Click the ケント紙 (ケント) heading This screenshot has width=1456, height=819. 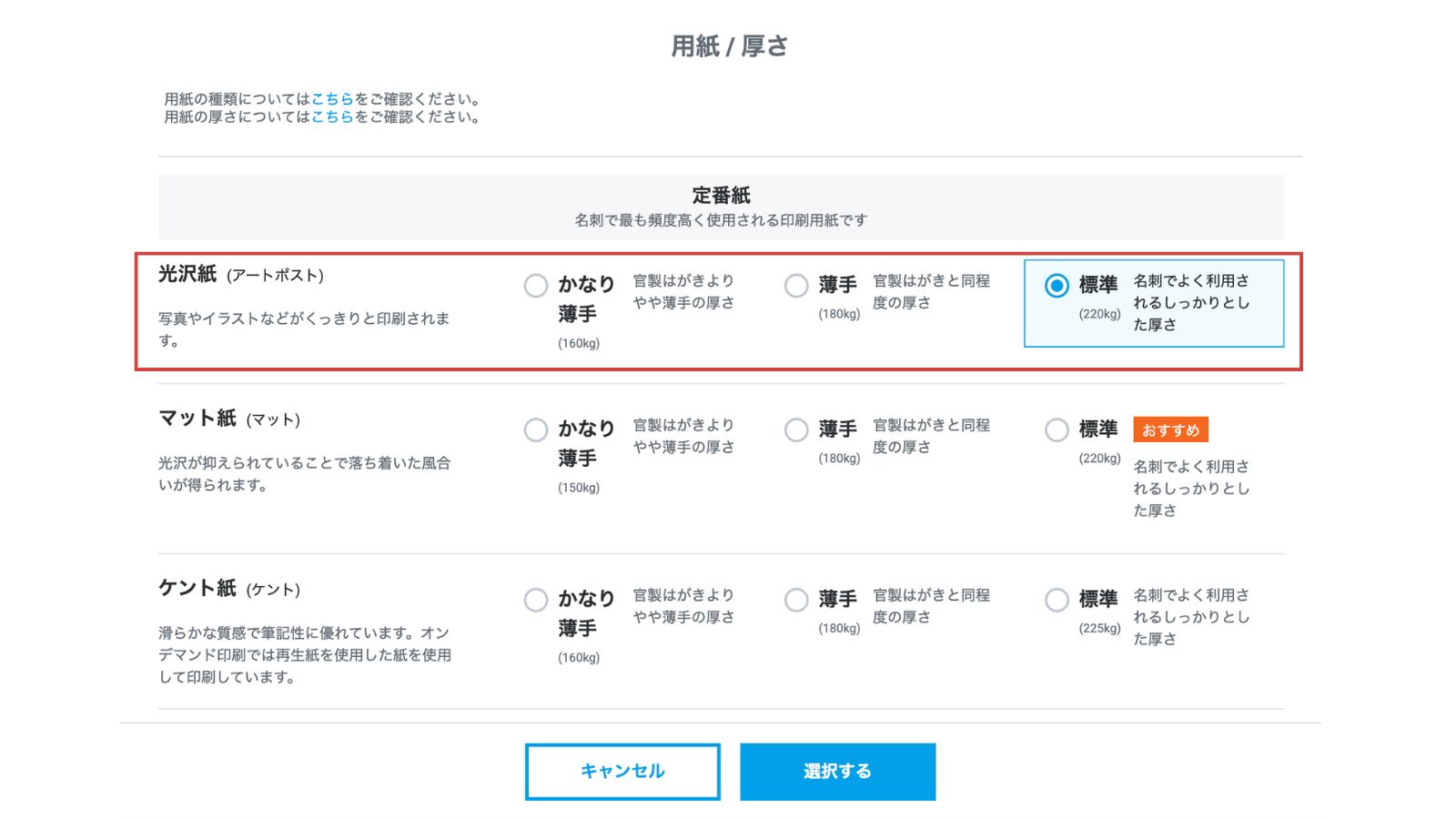229,589
